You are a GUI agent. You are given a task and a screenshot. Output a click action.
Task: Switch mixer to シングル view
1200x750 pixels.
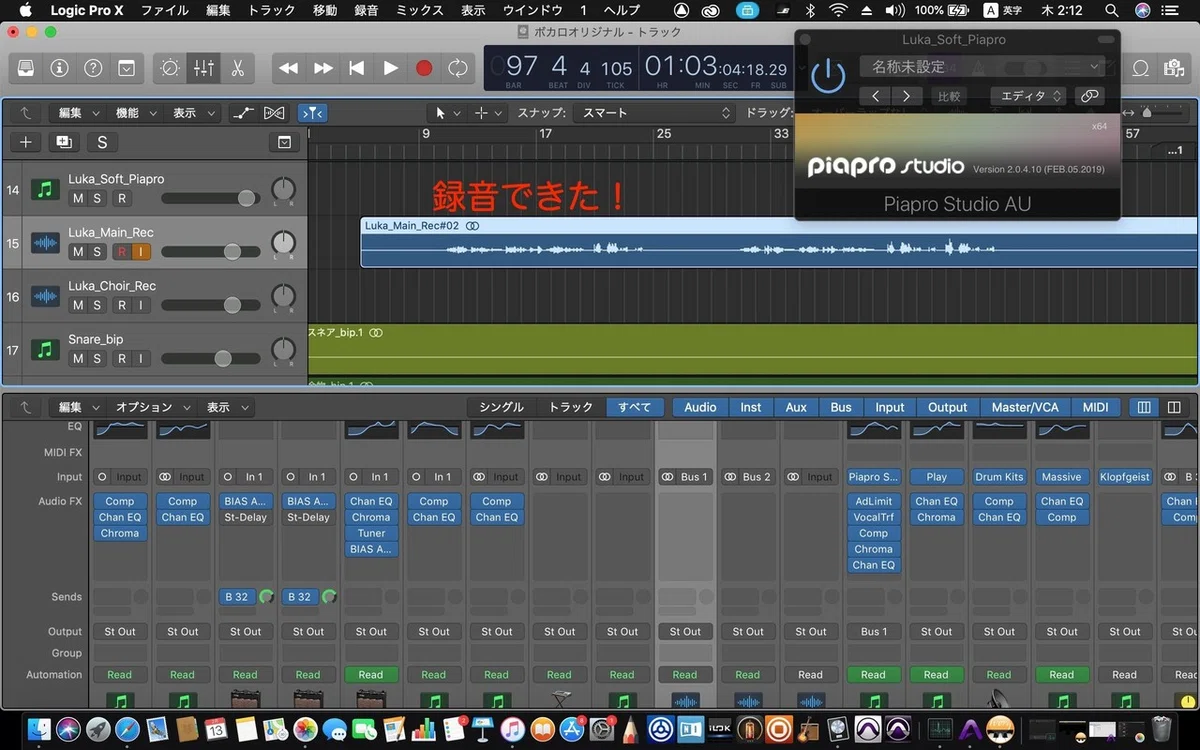coord(501,407)
